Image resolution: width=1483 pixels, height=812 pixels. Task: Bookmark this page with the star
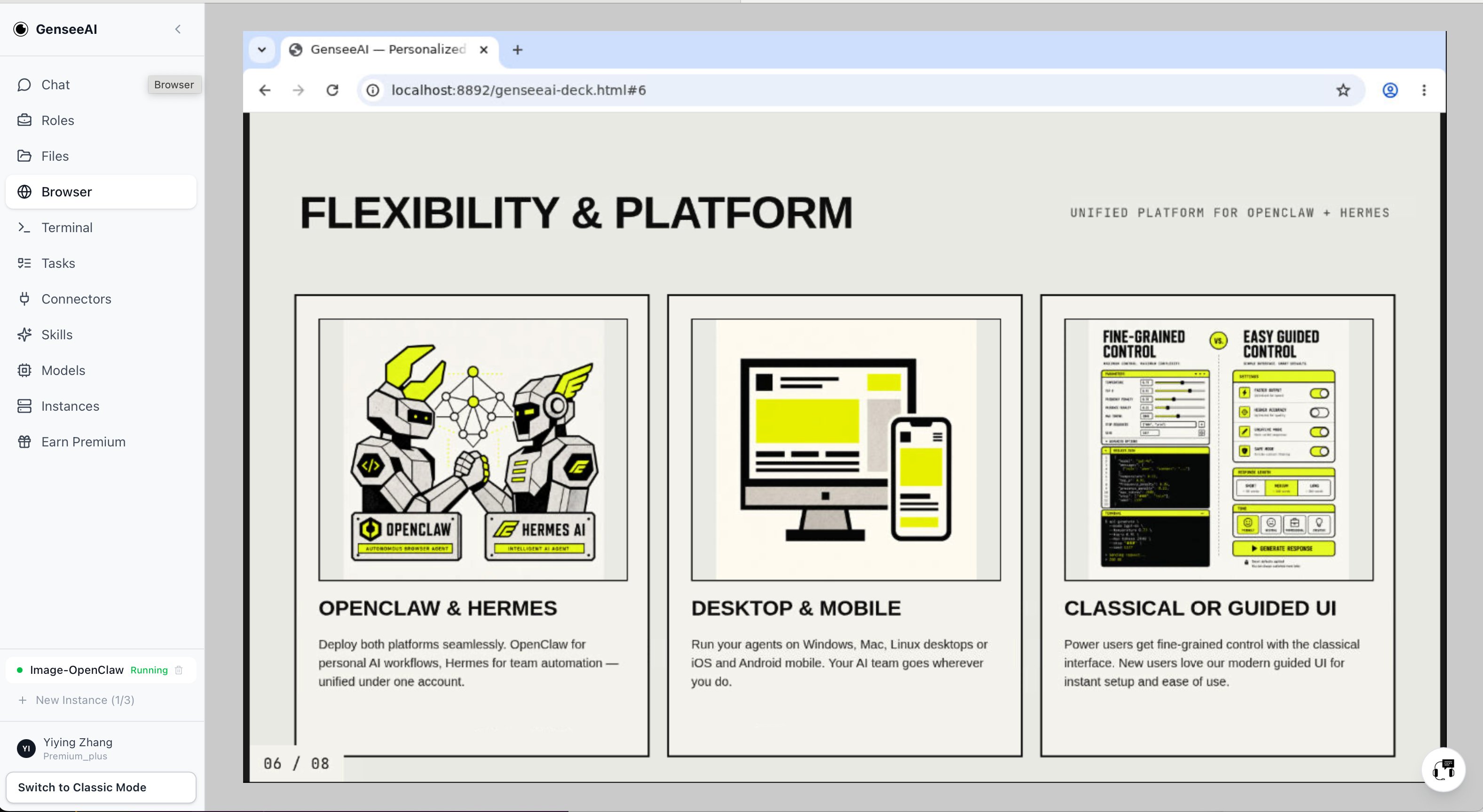1343,90
